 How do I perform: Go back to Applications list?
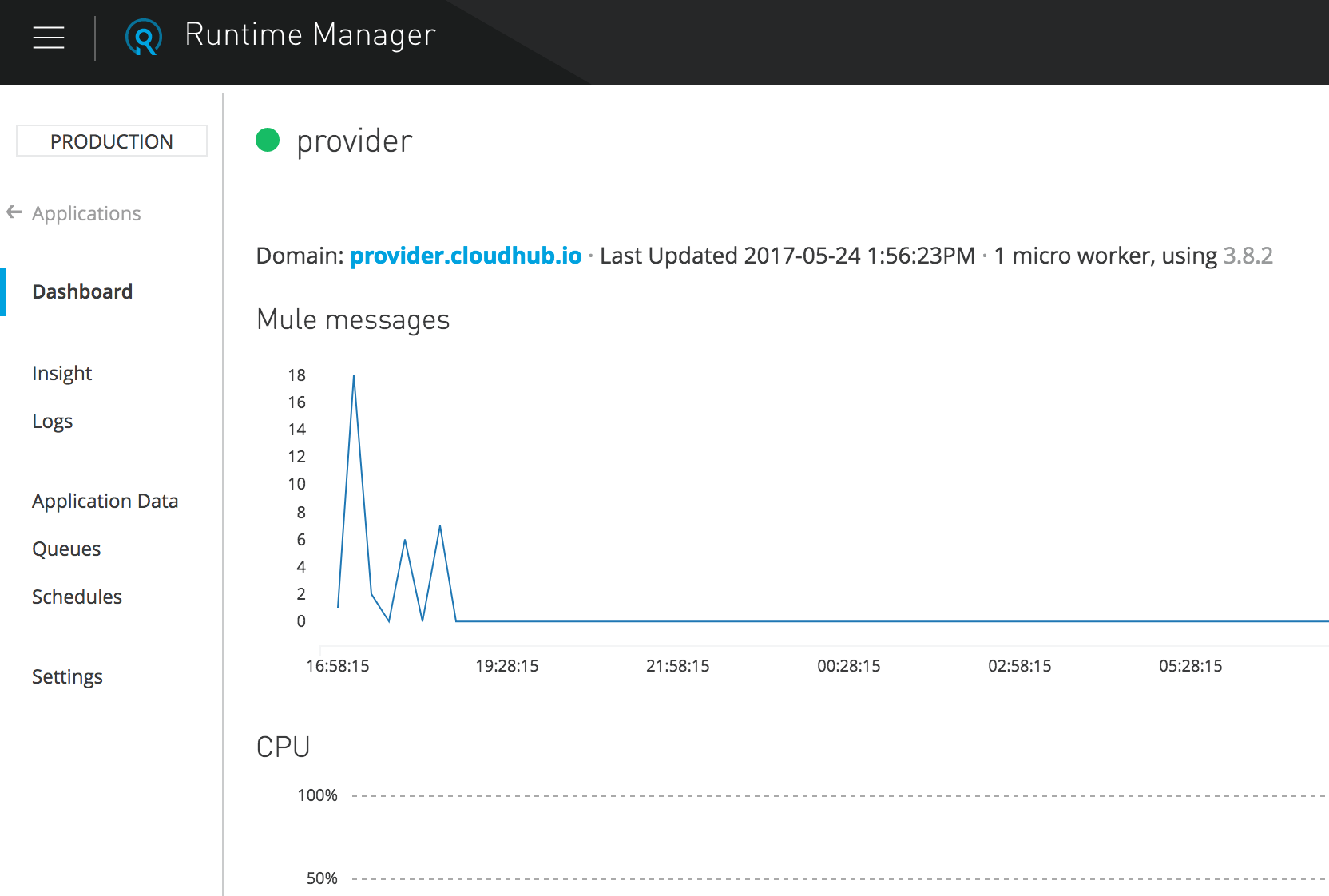point(86,213)
